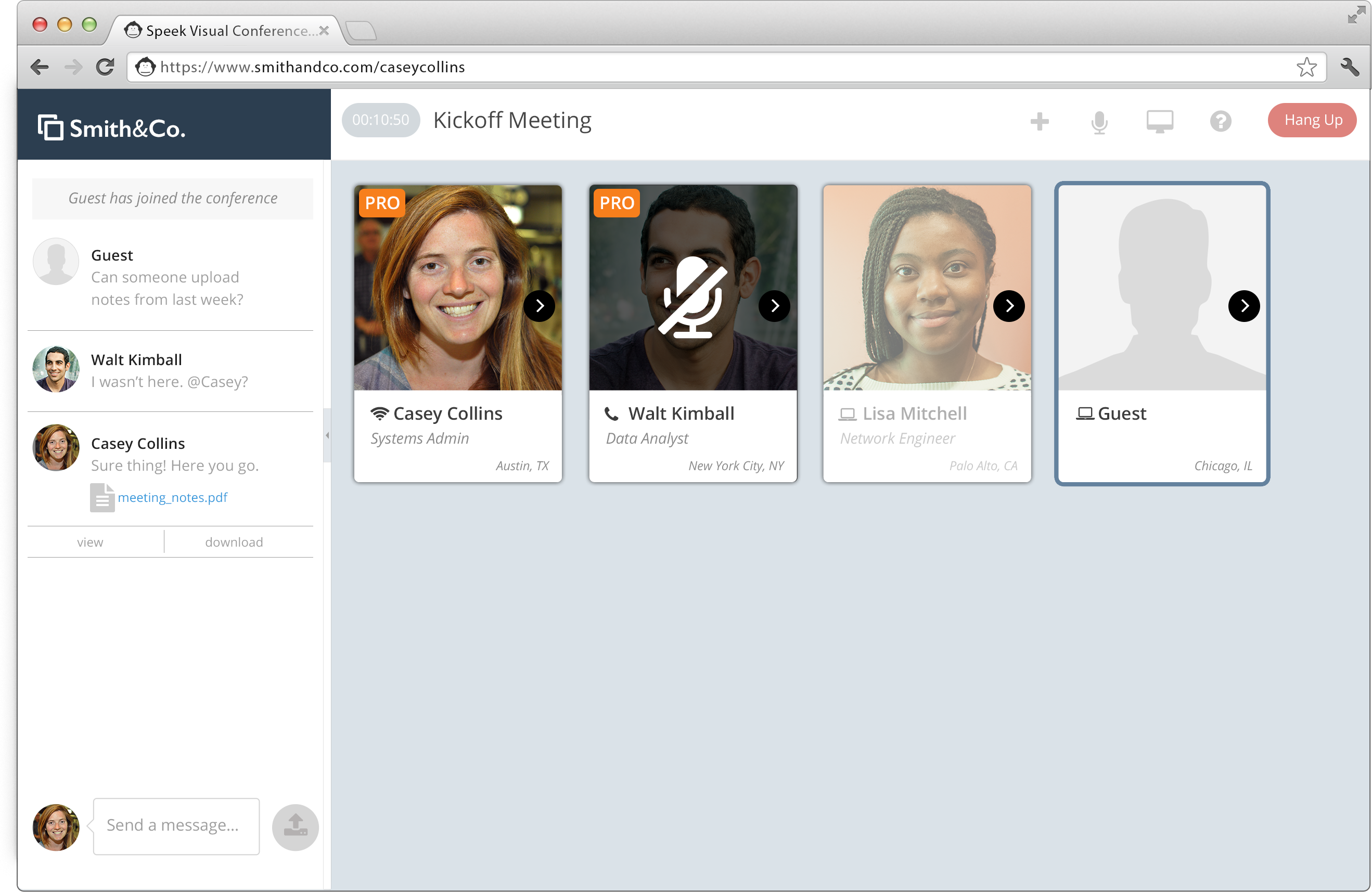Open the meeting_notes.pdf link
Image resolution: width=1372 pixels, height=892 pixels.
tap(172, 497)
